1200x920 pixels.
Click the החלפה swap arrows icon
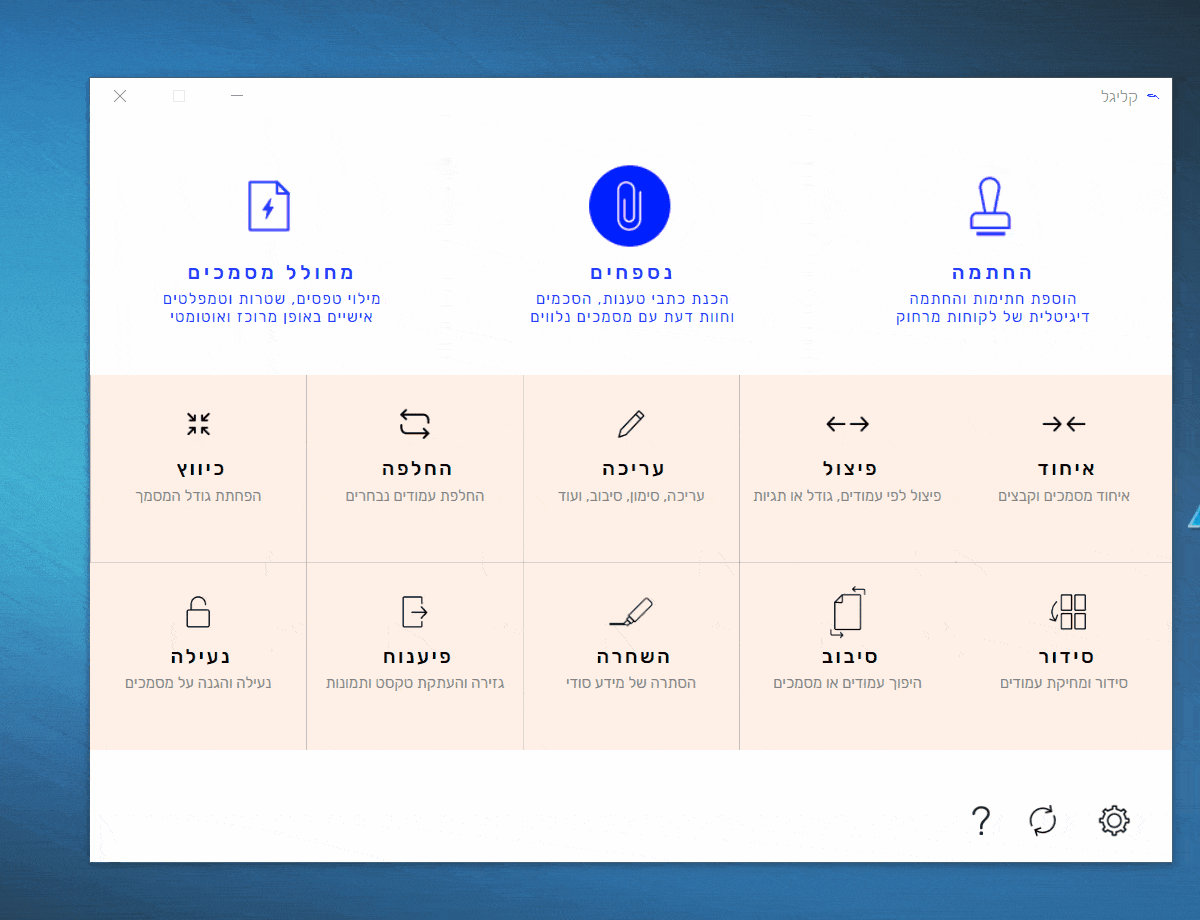(x=414, y=424)
